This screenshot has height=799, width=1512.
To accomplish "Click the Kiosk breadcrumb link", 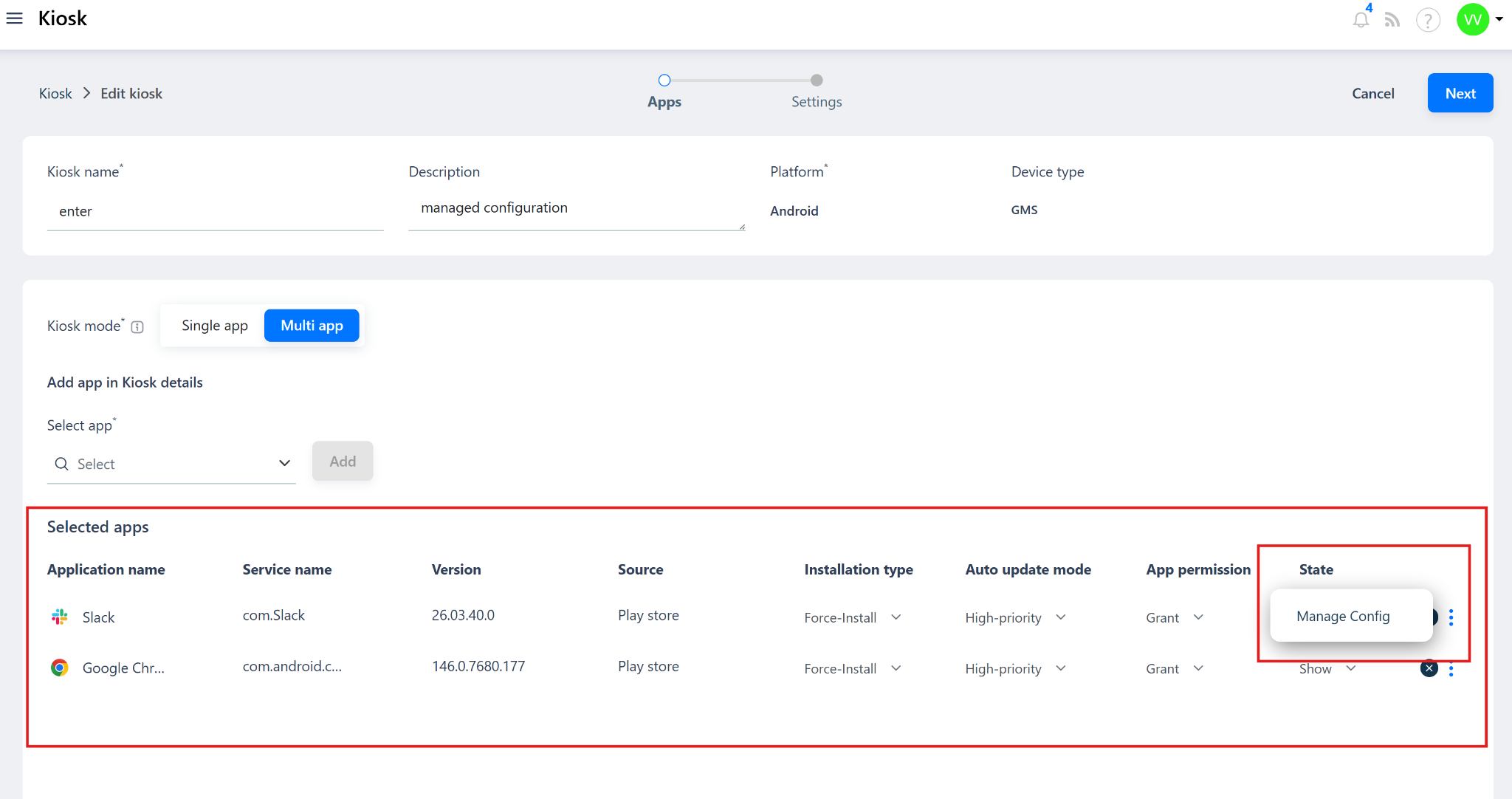I will point(55,94).
